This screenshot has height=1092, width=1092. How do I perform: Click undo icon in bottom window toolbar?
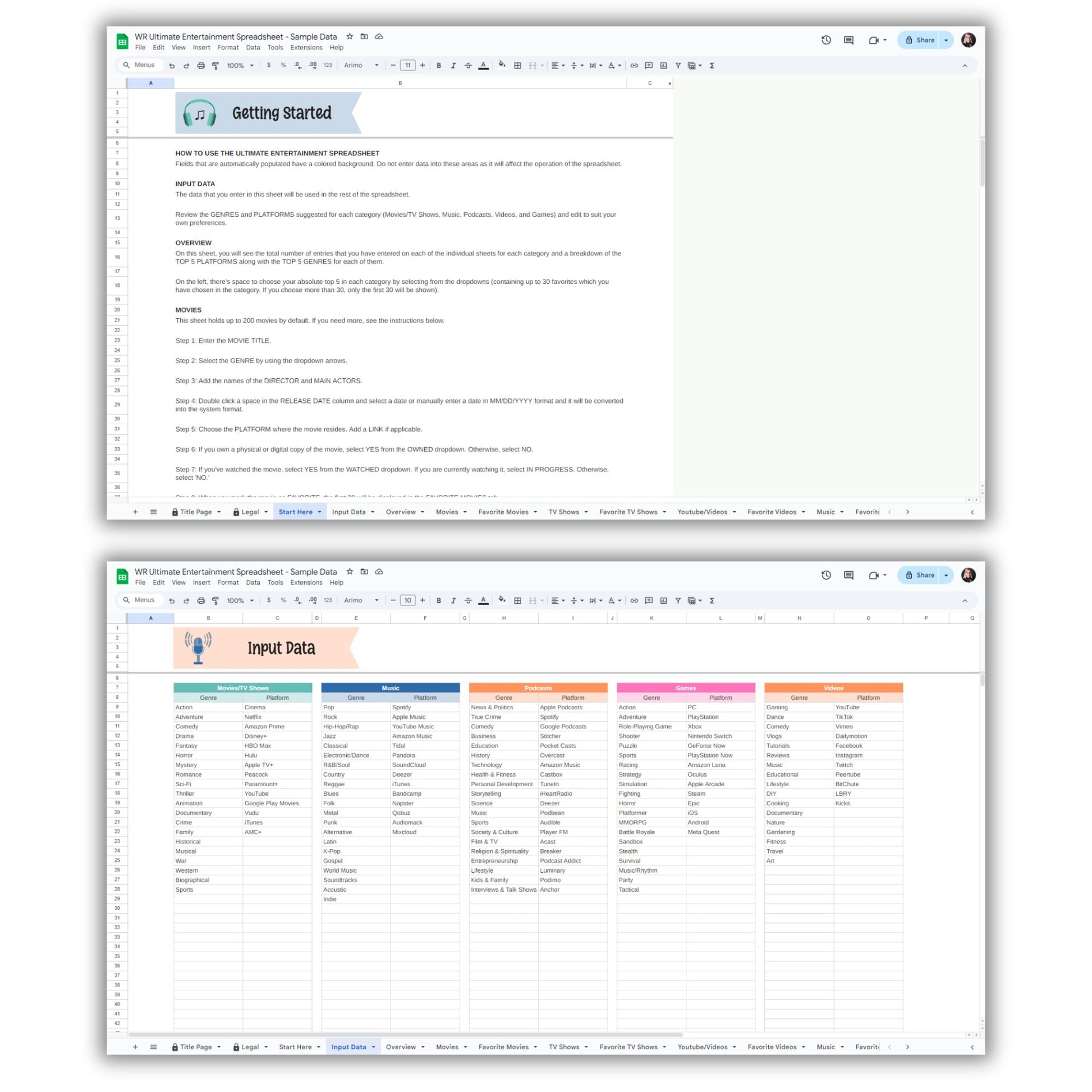[x=172, y=601]
